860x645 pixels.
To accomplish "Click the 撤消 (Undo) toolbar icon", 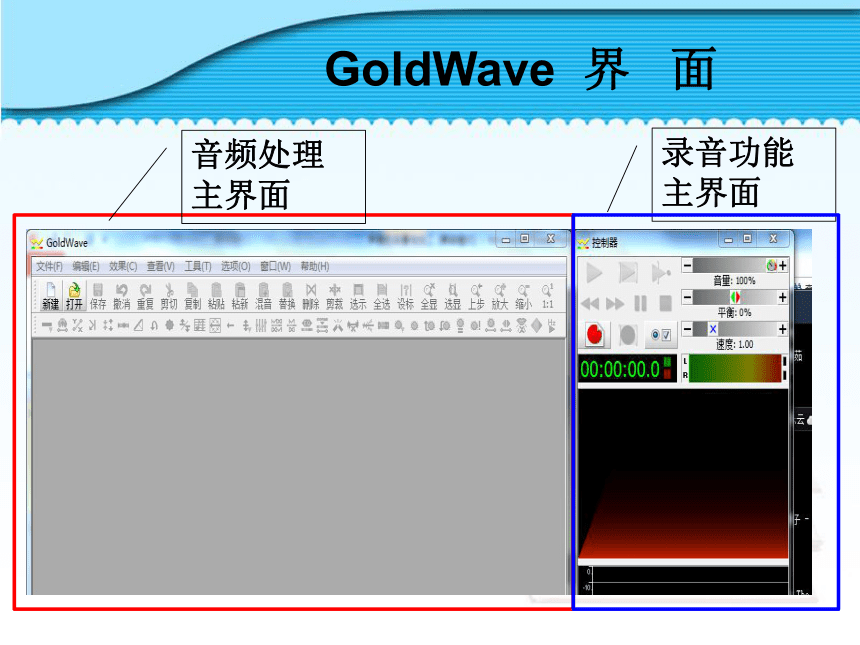I will 122,296.
